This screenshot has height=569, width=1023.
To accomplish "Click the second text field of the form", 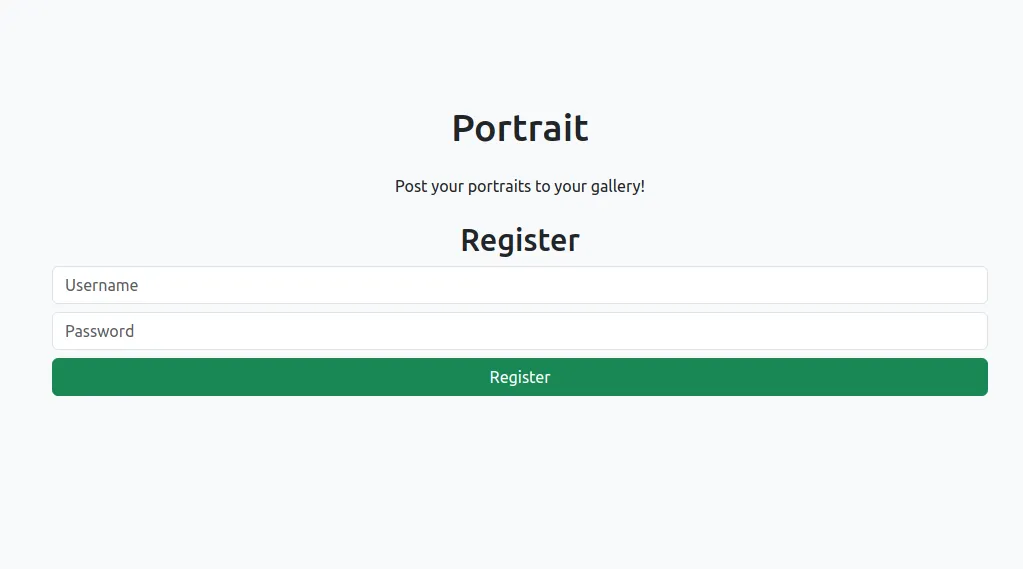I will click(520, 331).
